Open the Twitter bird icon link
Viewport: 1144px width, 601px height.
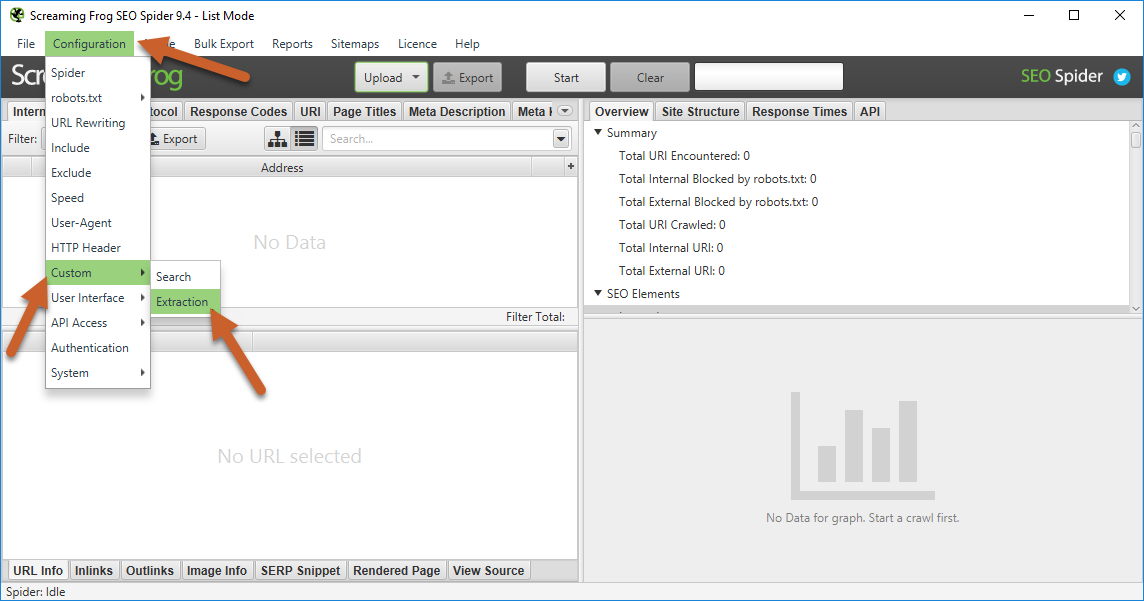pos(1122,77)
